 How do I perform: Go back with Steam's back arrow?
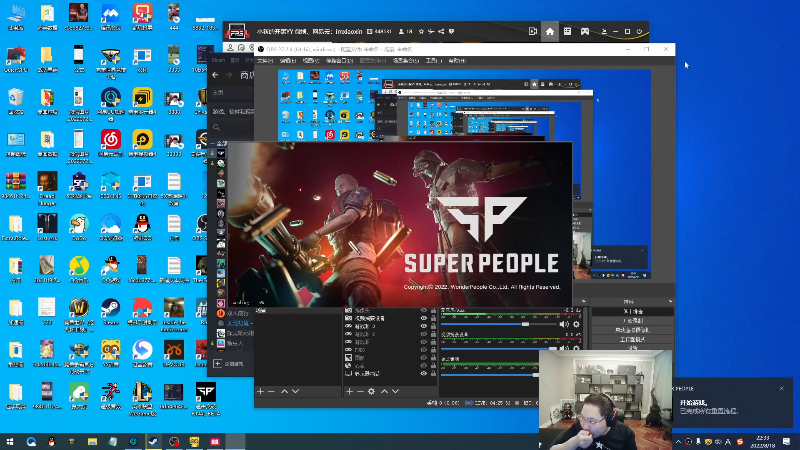pyautogui.click(x=215, y=75)
